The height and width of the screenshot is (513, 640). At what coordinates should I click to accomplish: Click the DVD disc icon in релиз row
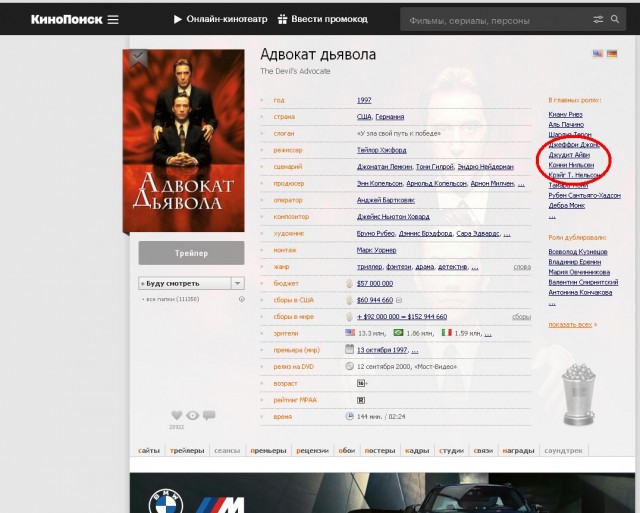click(x=349, y=366)
